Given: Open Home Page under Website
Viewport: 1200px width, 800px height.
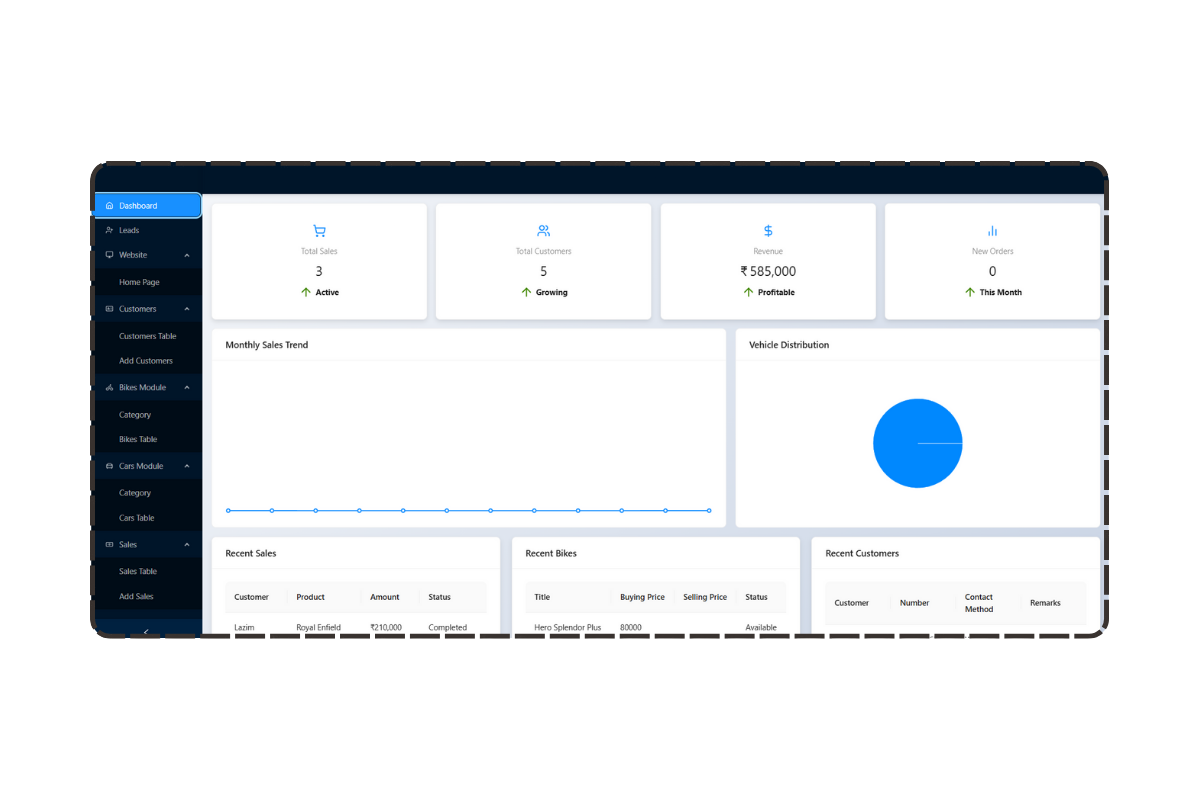Looking at the screenshot, I should pyautogui.click(x=139, y=282).
